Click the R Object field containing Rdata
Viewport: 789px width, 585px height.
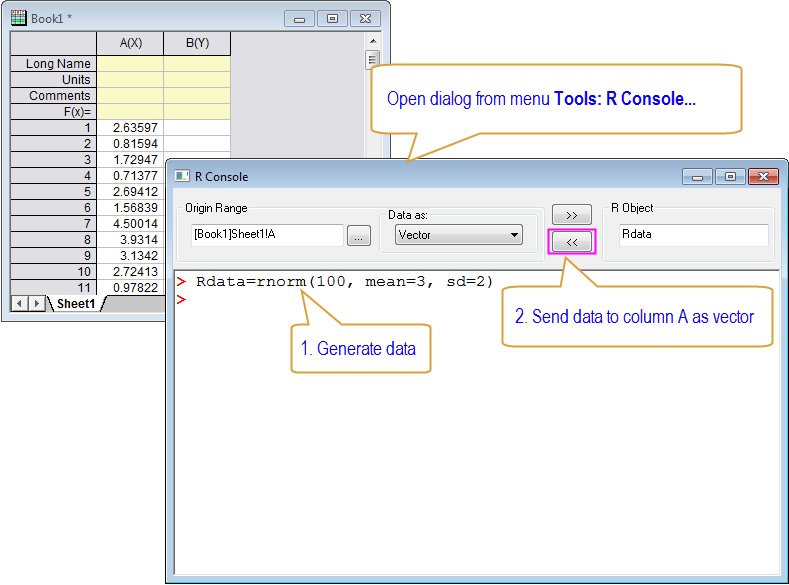click(x=693, y=235)
